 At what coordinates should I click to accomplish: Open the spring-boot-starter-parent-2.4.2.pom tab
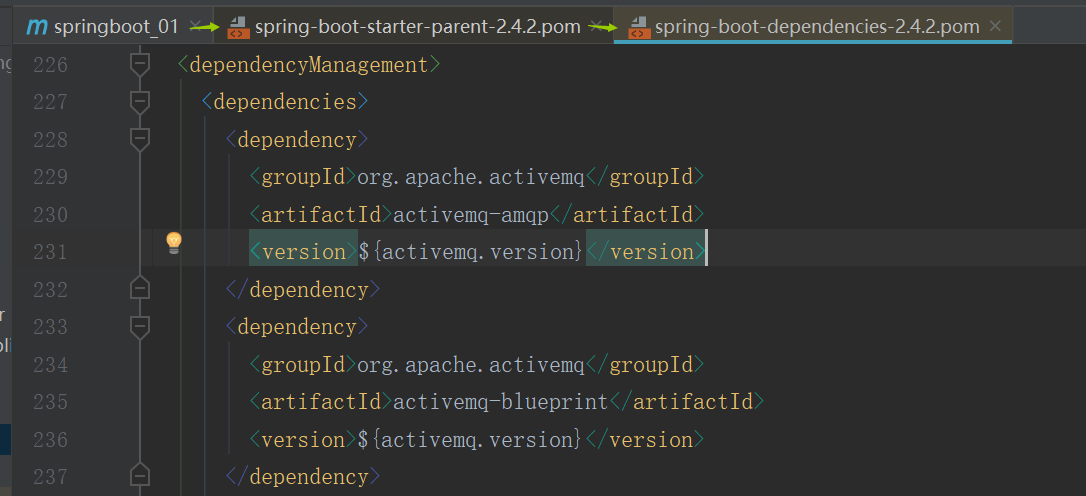pyautogui.click(x=413, y=27)
